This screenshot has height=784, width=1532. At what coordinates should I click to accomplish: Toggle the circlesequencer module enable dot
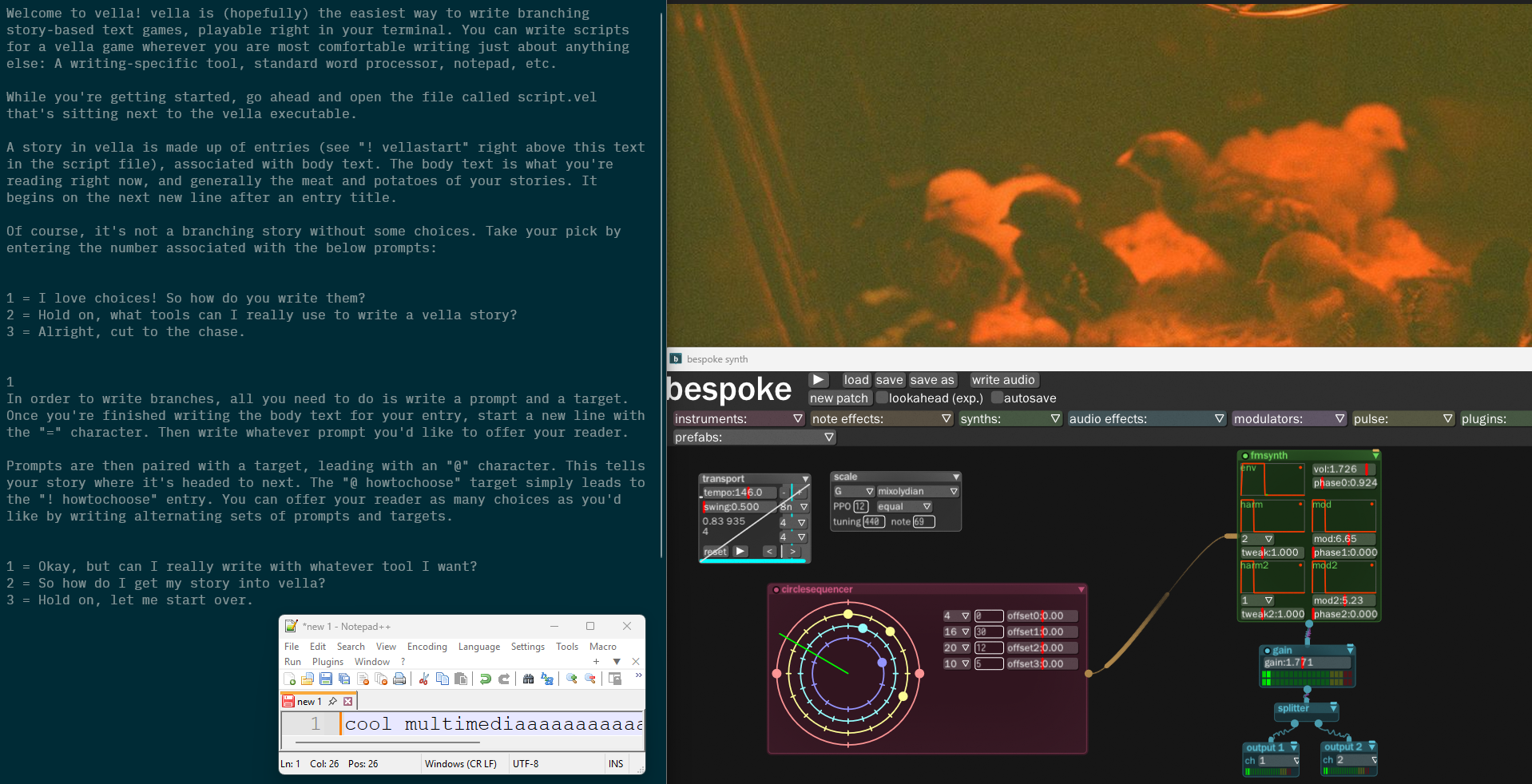(776, 590)
